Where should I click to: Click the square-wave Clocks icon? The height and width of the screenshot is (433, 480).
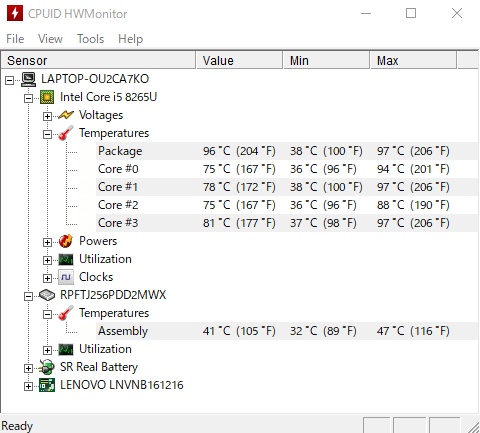coord(66,277)
